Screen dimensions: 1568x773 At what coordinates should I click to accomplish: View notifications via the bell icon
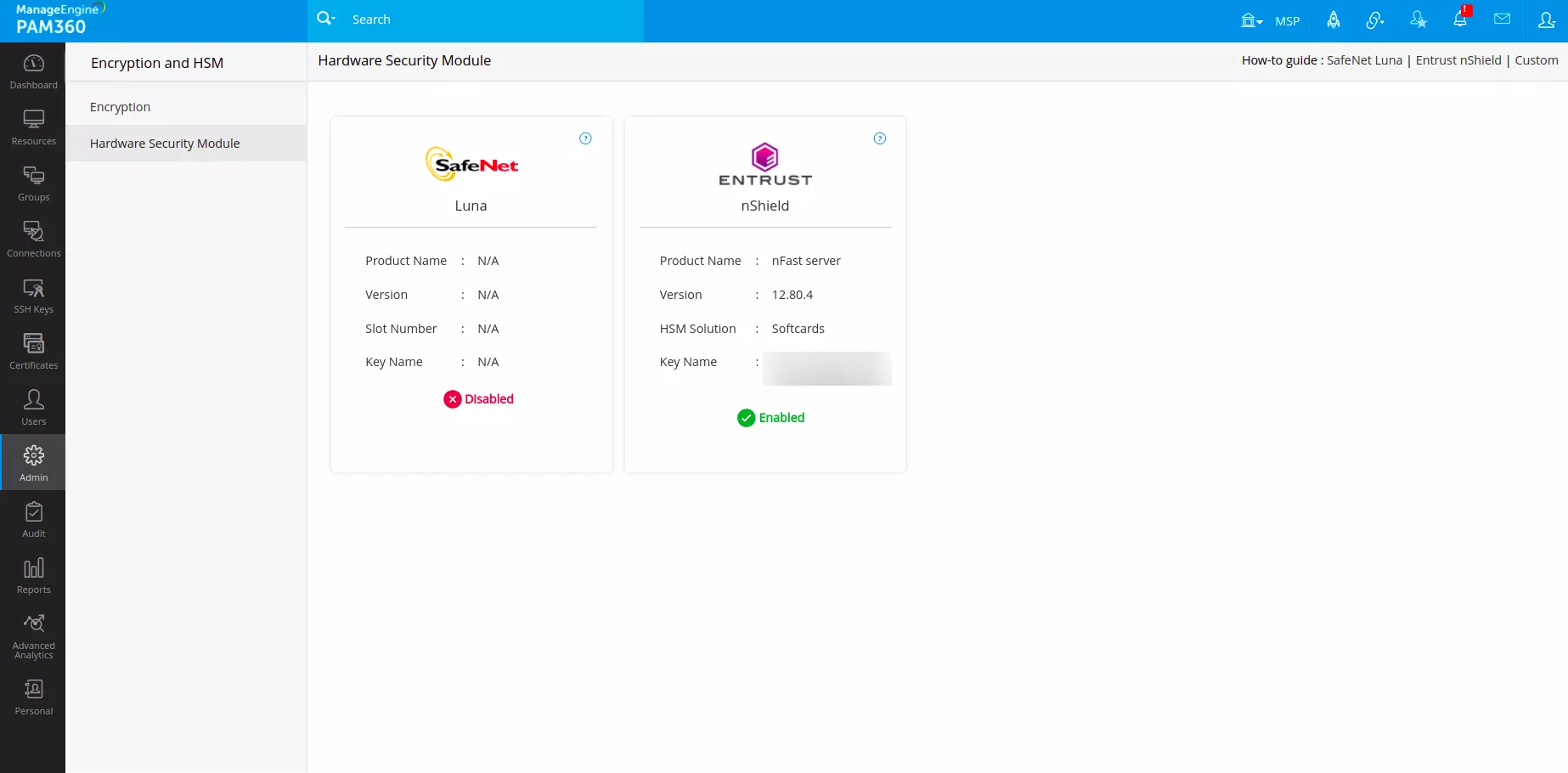pyautogui.click(x=1460, y=20)
